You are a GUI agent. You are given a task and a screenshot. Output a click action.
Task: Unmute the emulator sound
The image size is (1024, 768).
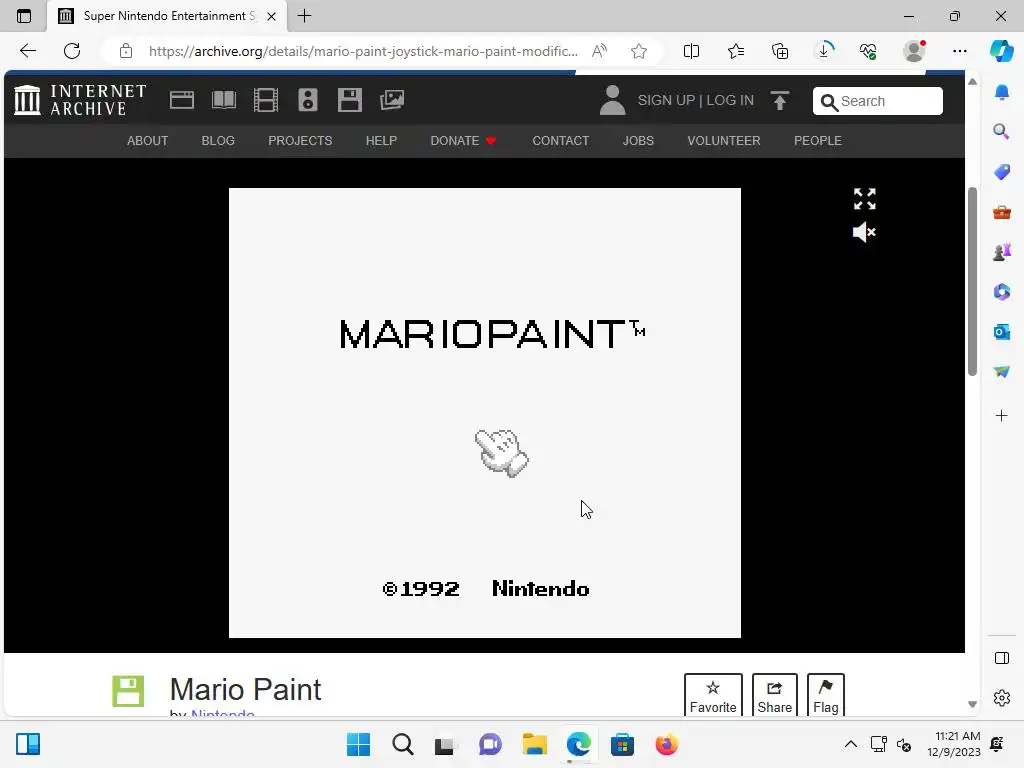[864, 232]
